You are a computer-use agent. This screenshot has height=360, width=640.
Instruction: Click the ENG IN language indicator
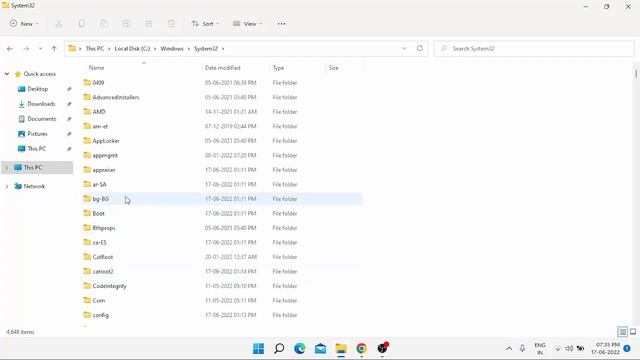coord(540,349)
